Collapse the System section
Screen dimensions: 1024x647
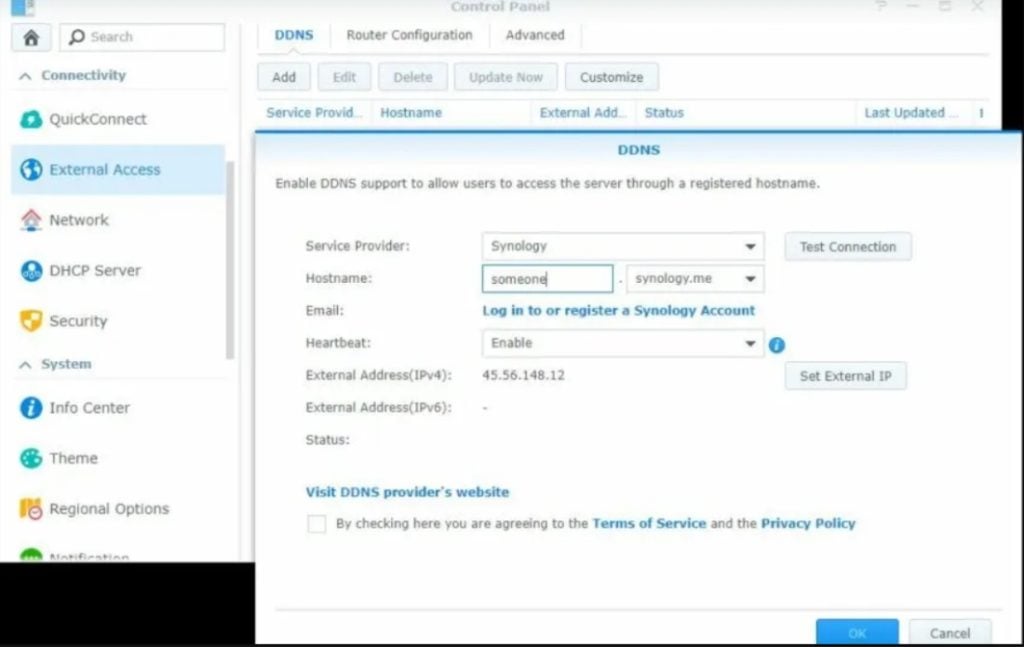(x=25, y=364)
